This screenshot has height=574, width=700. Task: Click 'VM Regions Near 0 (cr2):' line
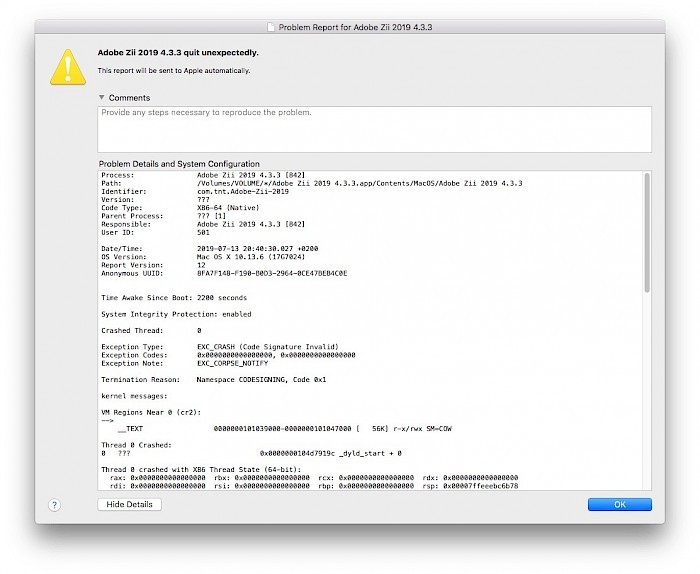click(151, 412)
